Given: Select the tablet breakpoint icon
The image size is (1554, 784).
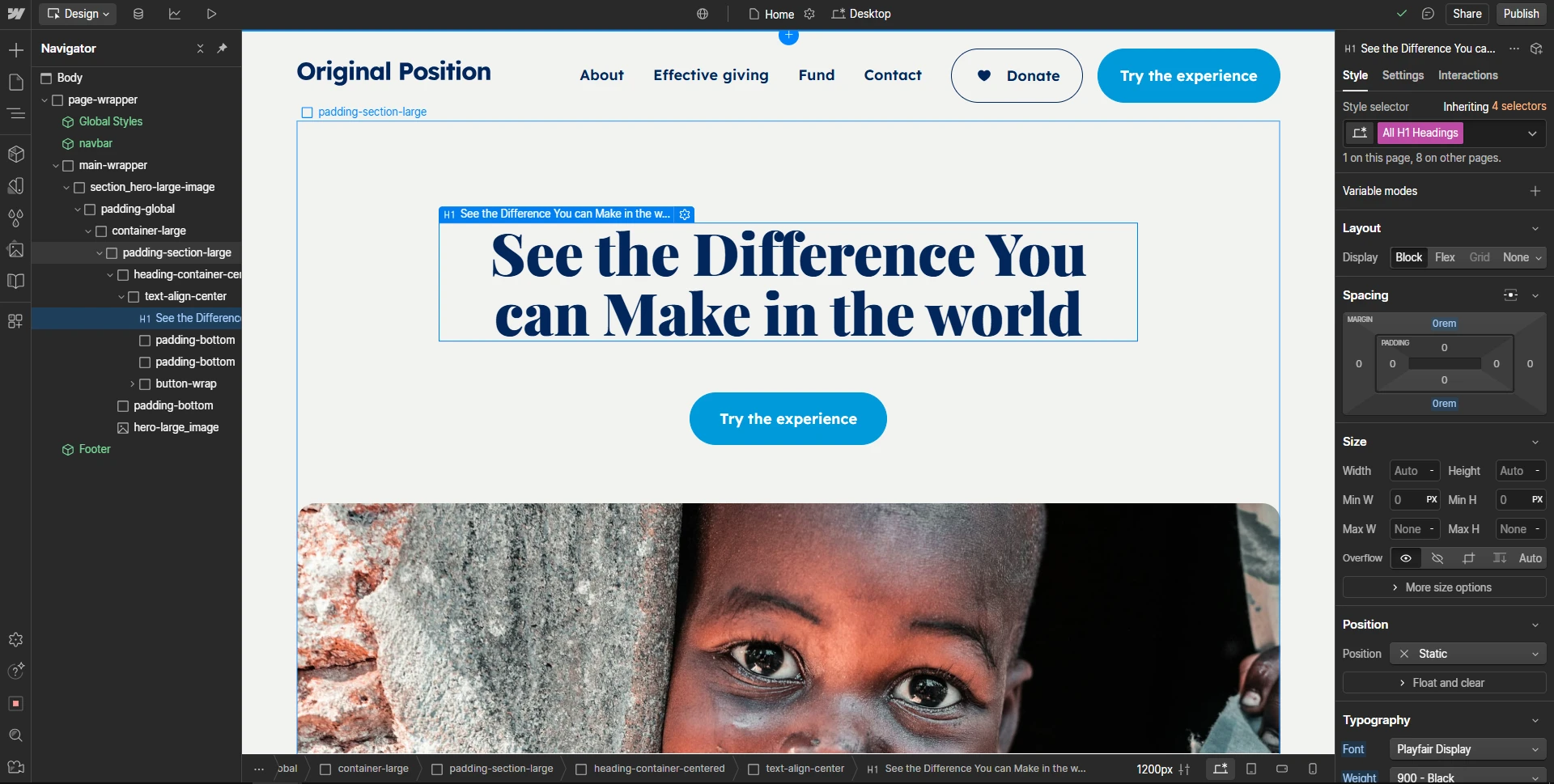Looking at the screenshot, I should pyautogui.click(x=1251, y=769).
